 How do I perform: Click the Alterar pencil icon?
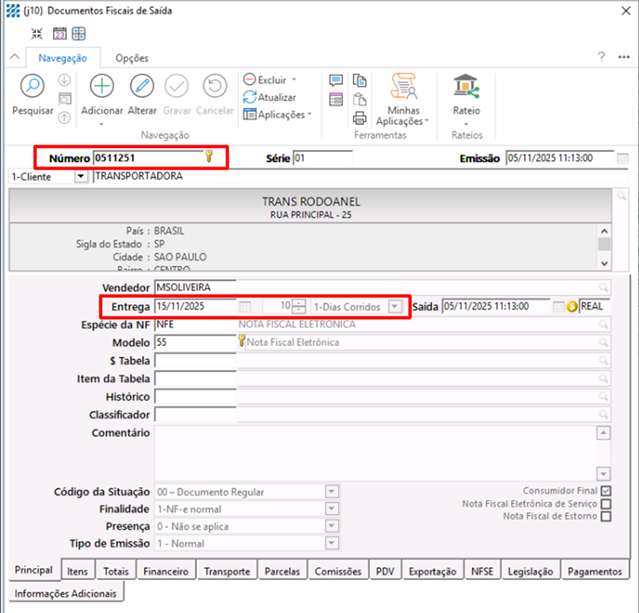point(142,87)
